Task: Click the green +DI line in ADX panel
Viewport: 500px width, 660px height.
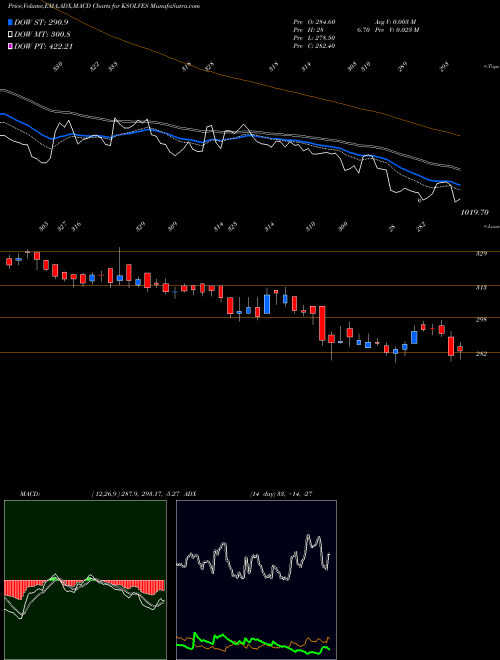Action: point(253,643)
